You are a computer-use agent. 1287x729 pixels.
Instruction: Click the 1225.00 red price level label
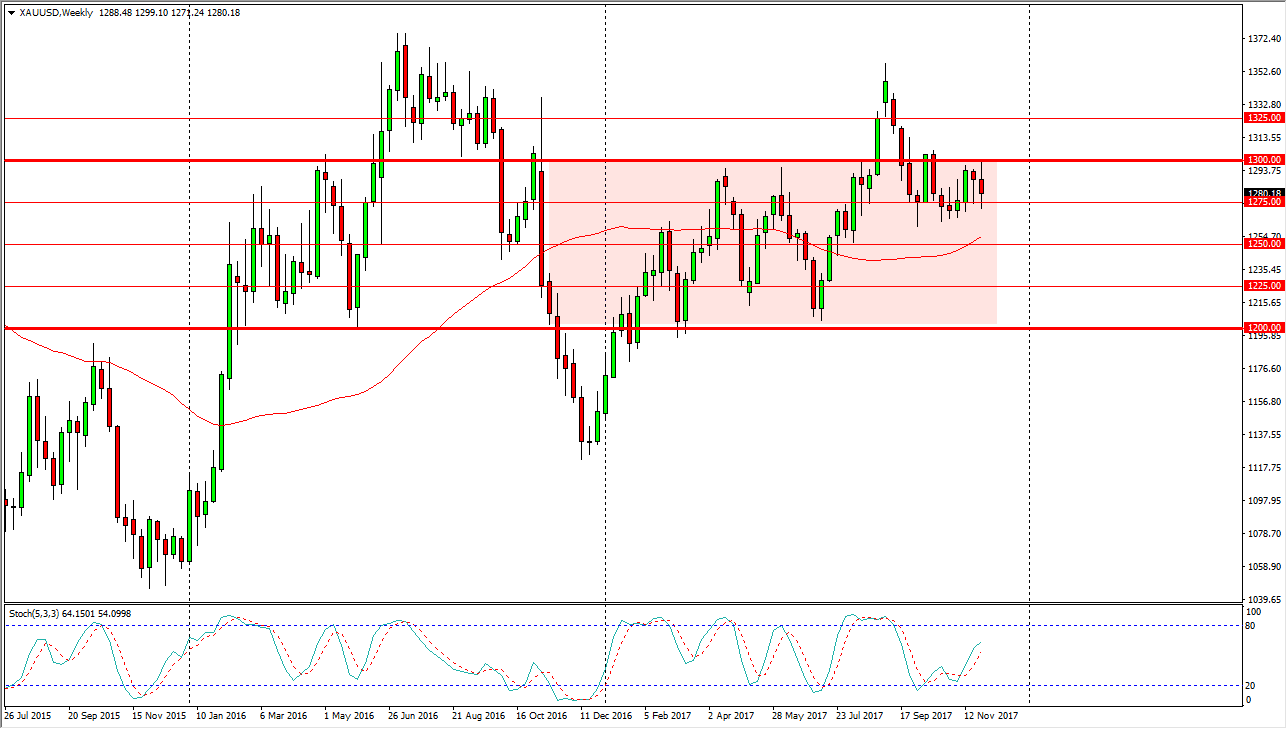click(x=1262, y=286)
